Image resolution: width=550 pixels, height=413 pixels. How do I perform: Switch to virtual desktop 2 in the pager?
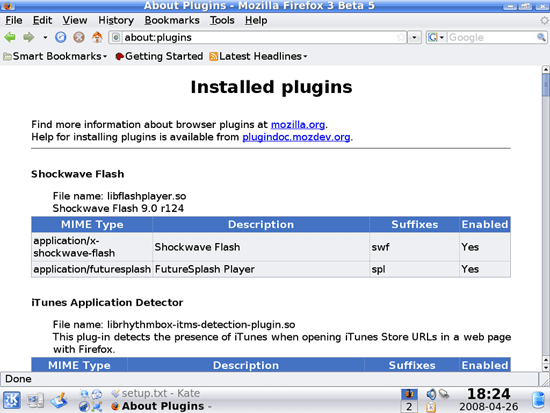coord(409,407)
